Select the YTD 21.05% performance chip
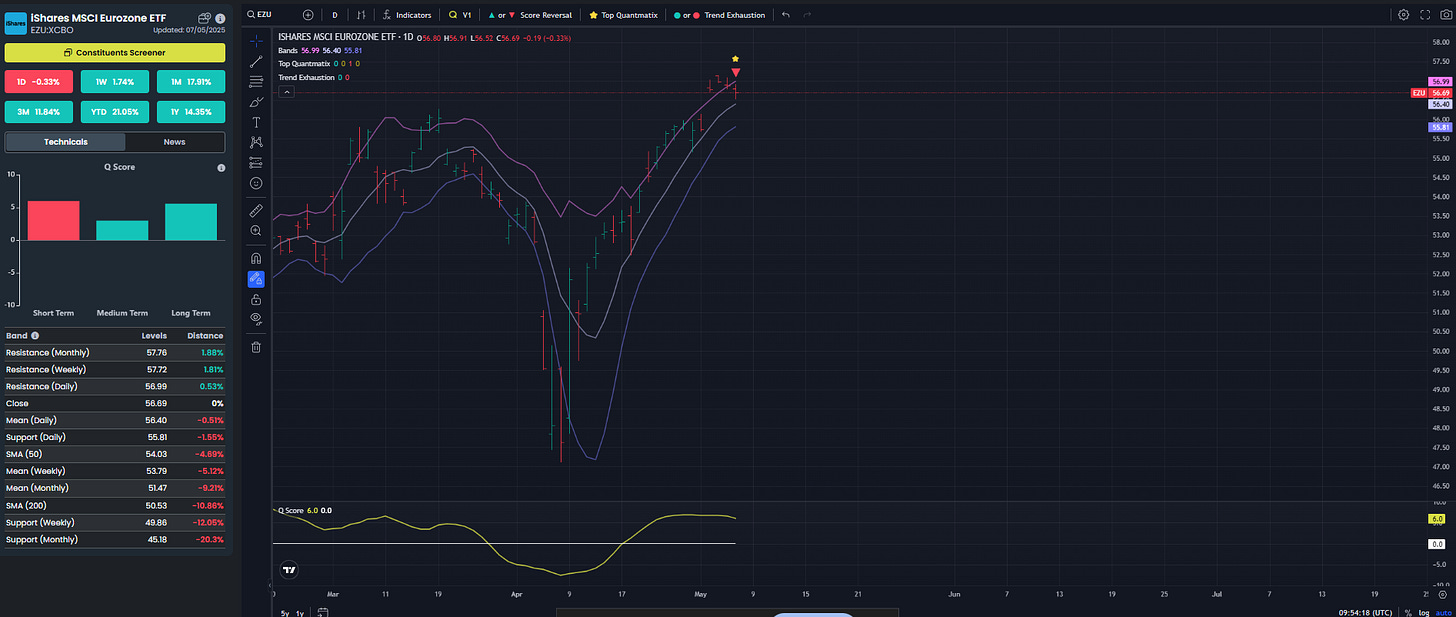 click(115, 111)
